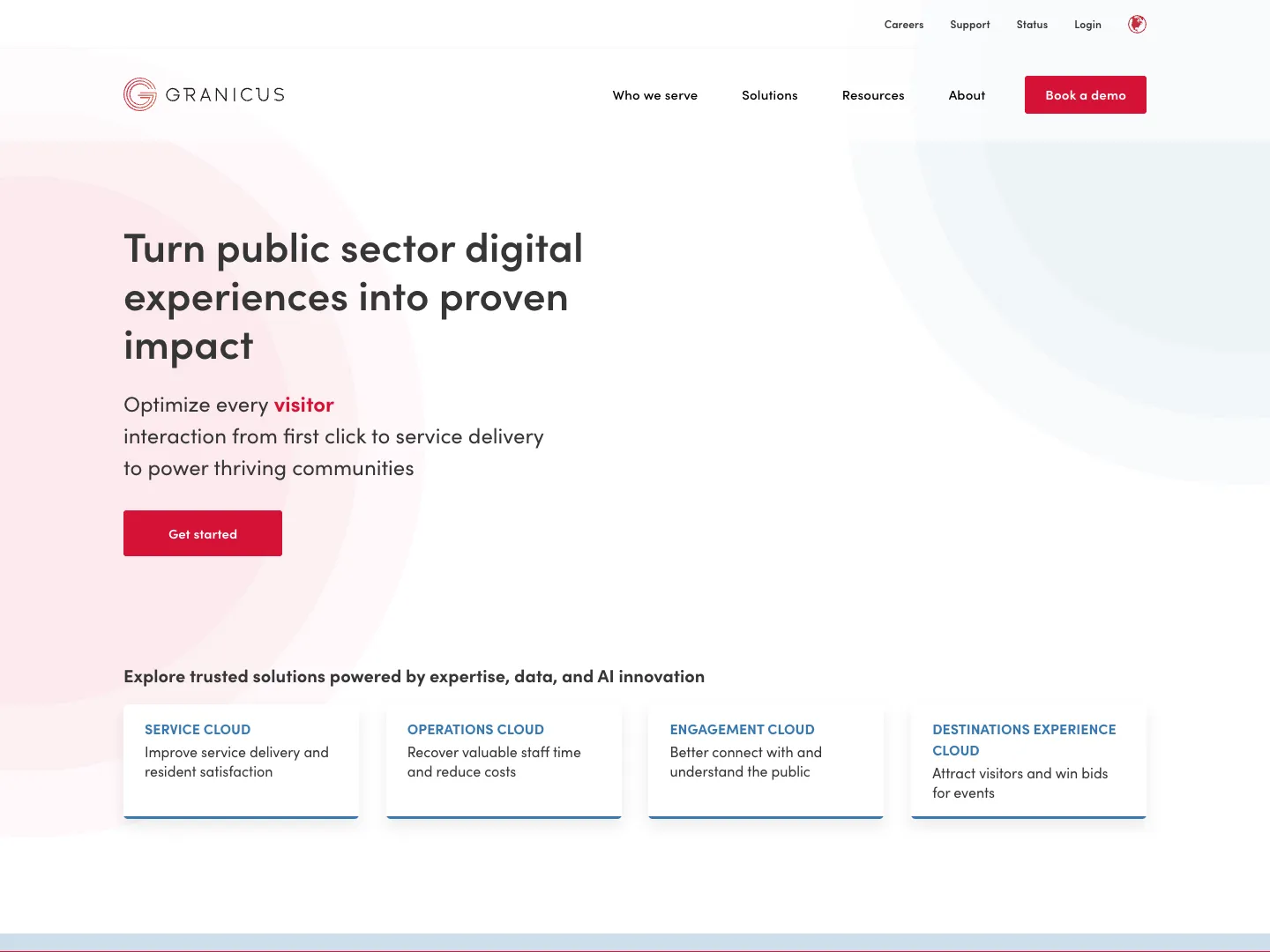The width and height of the screenshot is (1270, 952).
Task: Click the red word "visitor"
Action: [304, 405]
